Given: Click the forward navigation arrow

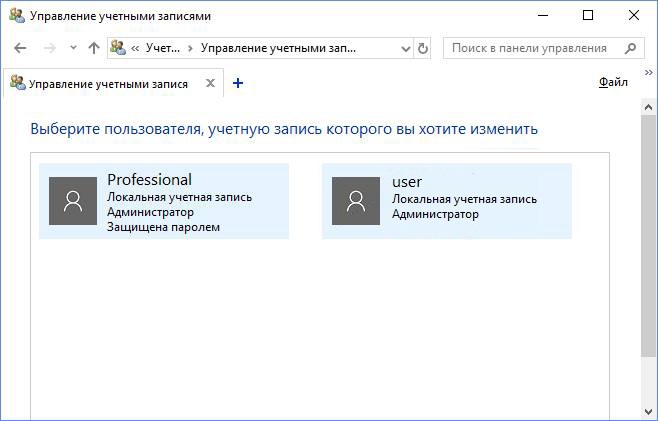Looking at the screenshot, I should 50,48.
